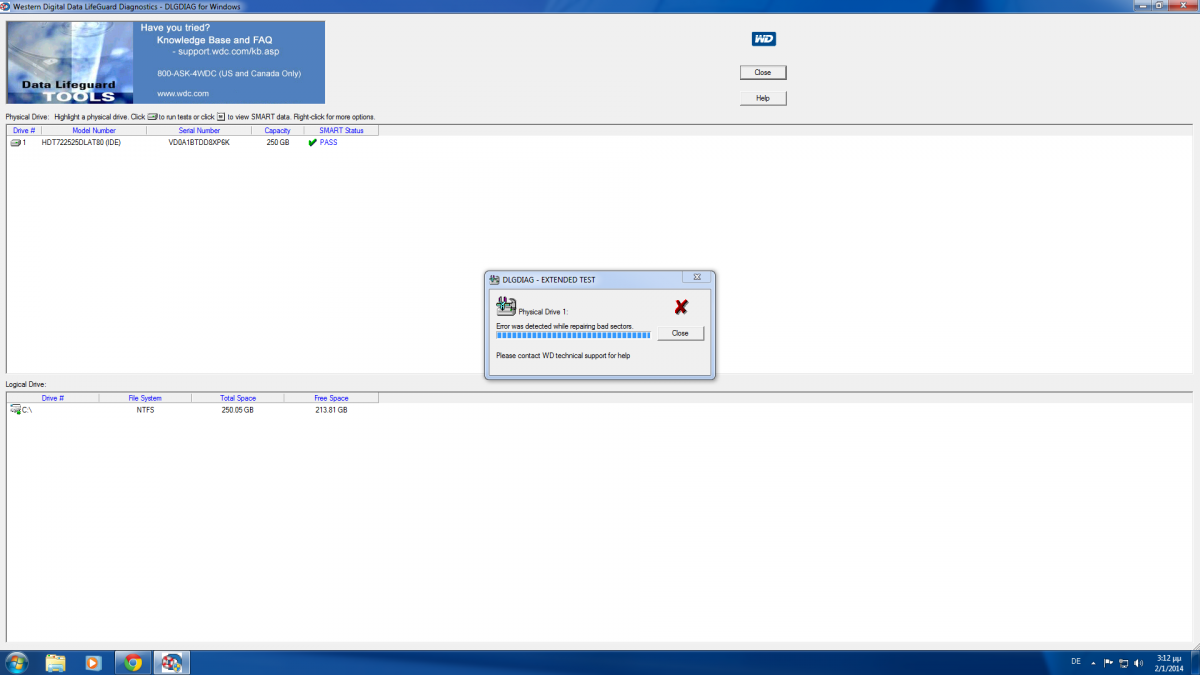
Task: Click the PASS status text
Action: point(329,143)
